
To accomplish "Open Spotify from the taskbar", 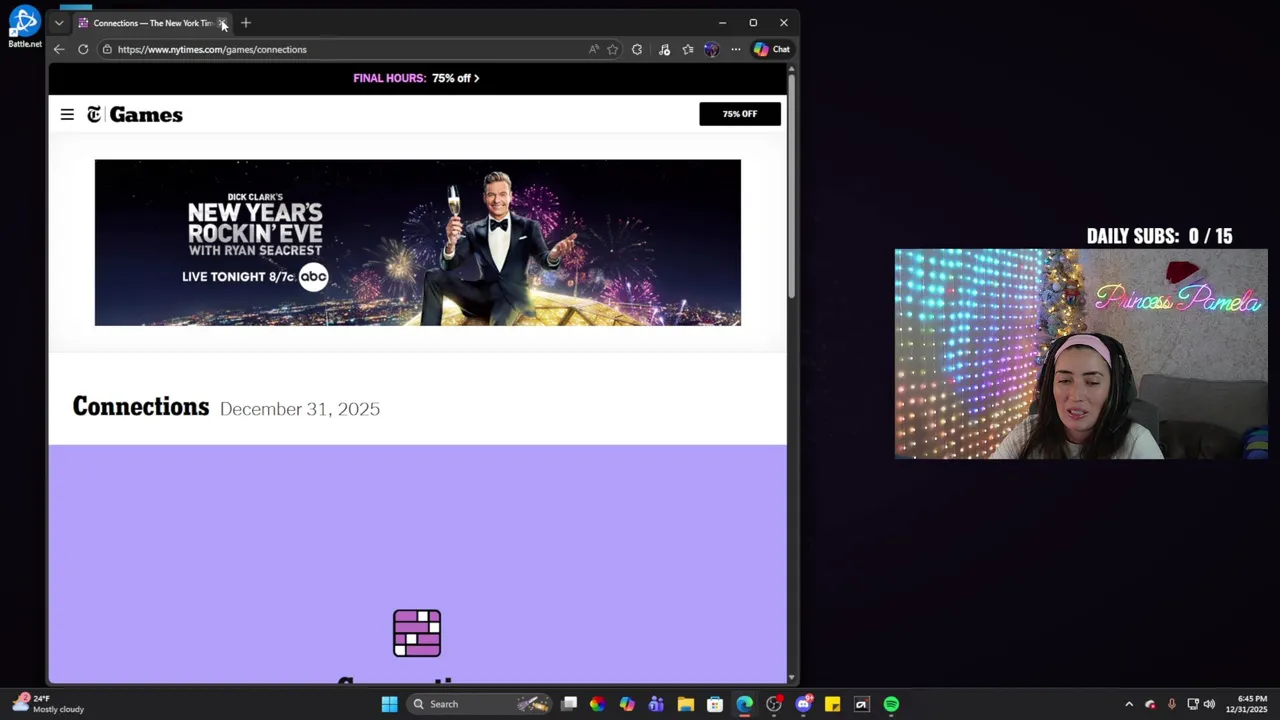I will pos(891,704).
